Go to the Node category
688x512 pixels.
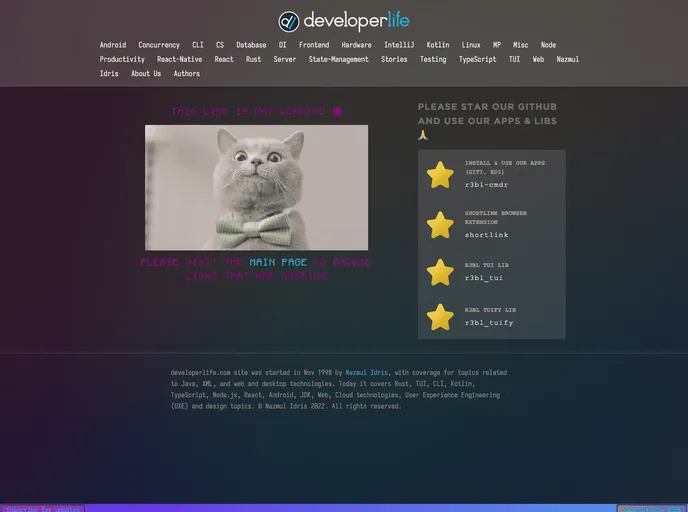point(548,45)
